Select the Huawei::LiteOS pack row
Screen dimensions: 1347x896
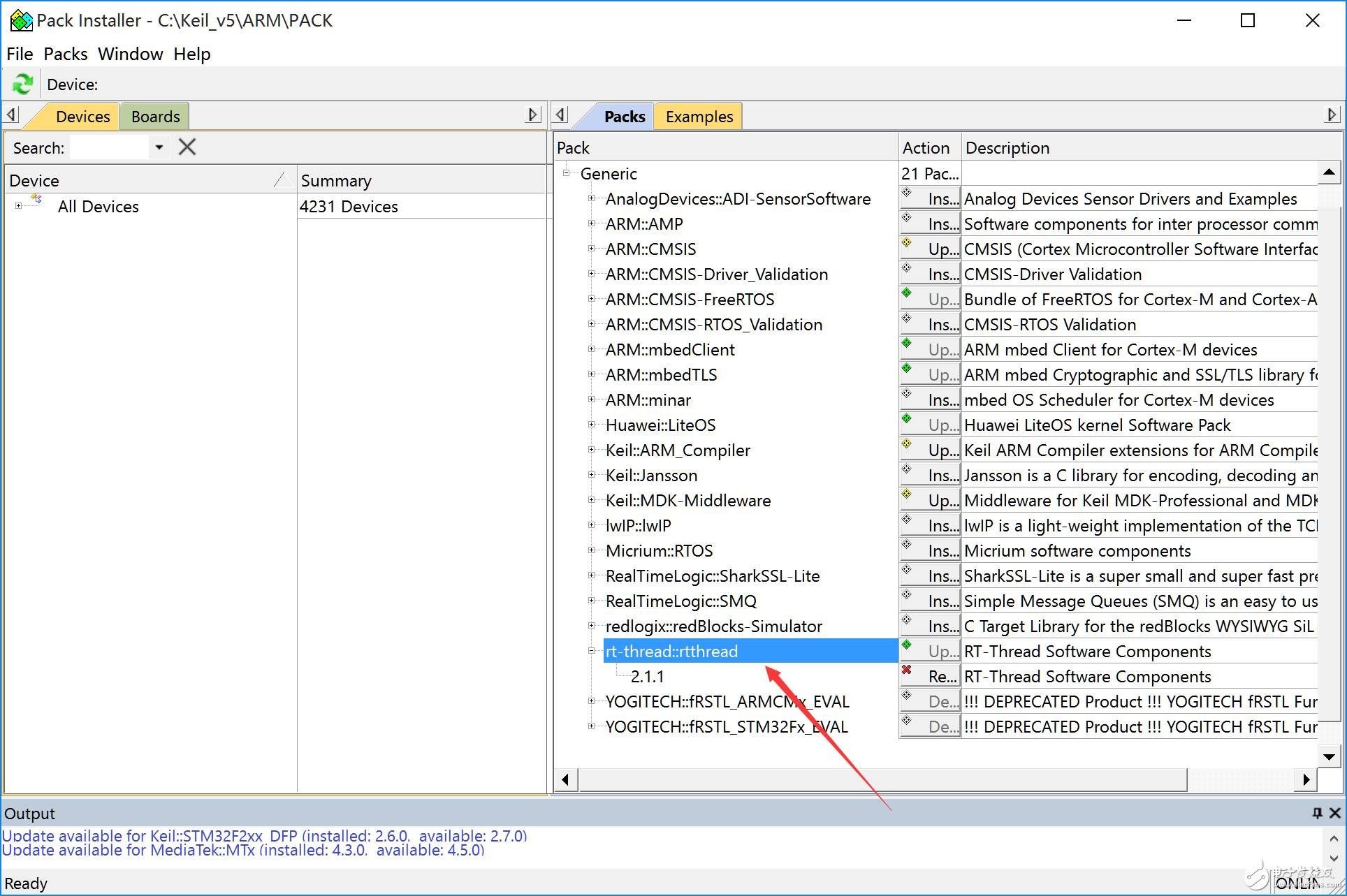(x=660, y=425)
